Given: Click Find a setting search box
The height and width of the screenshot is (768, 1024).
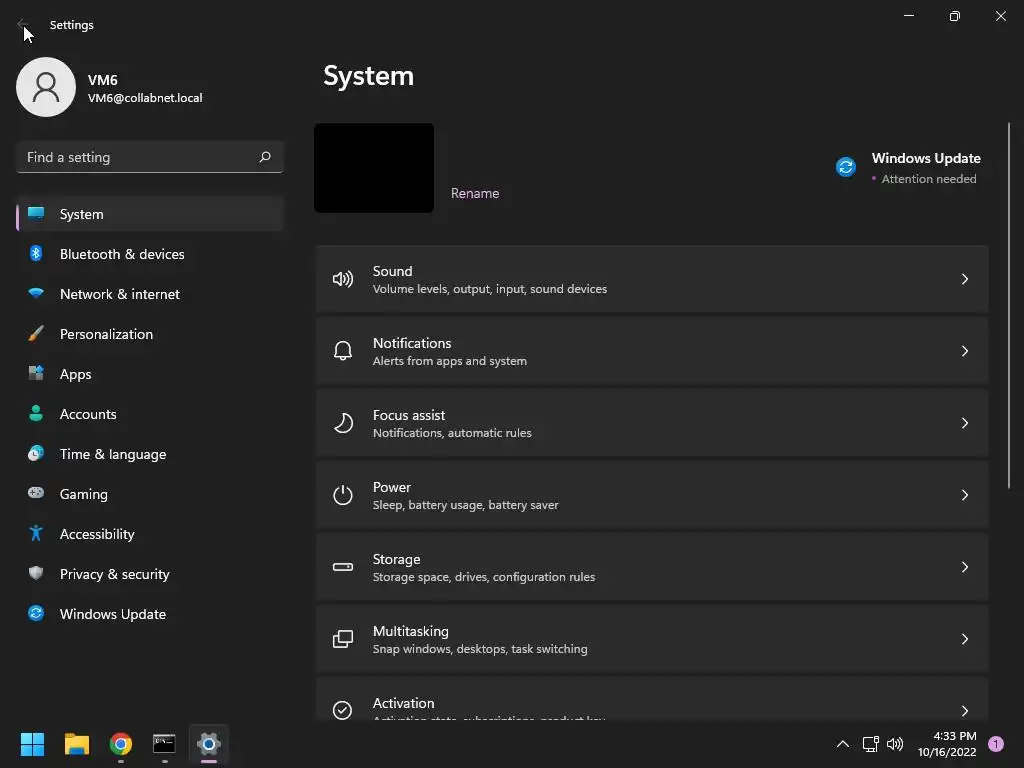Looking at the screenshot, I should [x=150, y=157].
